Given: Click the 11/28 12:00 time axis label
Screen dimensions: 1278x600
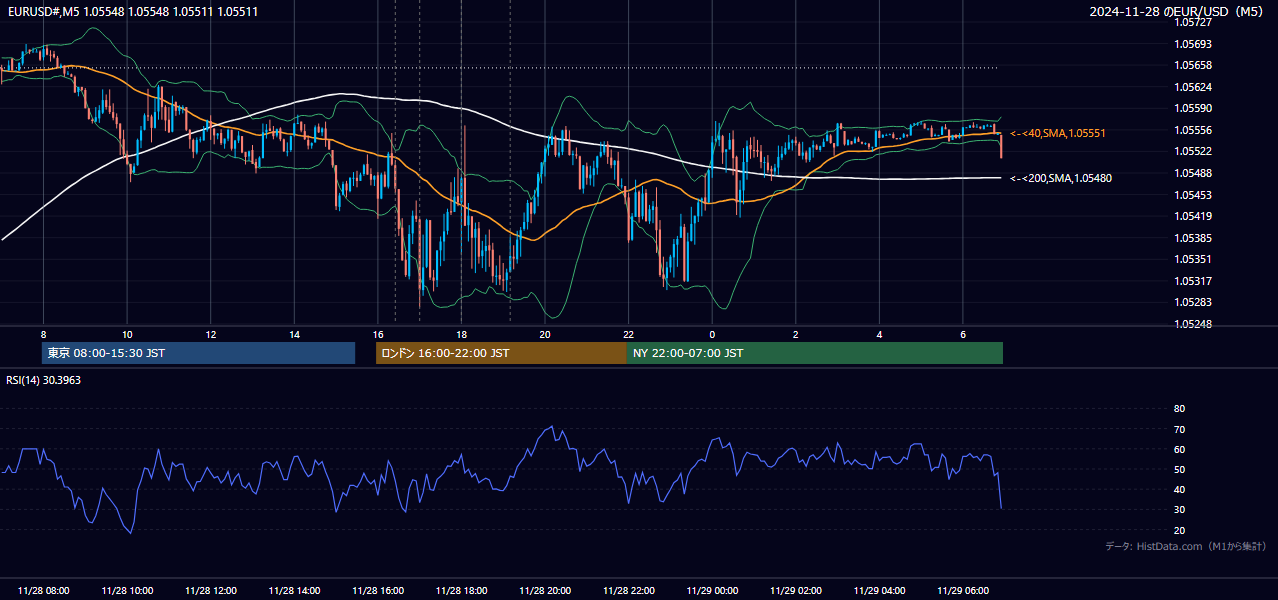Looking at the screenshot, I should 210,590.
